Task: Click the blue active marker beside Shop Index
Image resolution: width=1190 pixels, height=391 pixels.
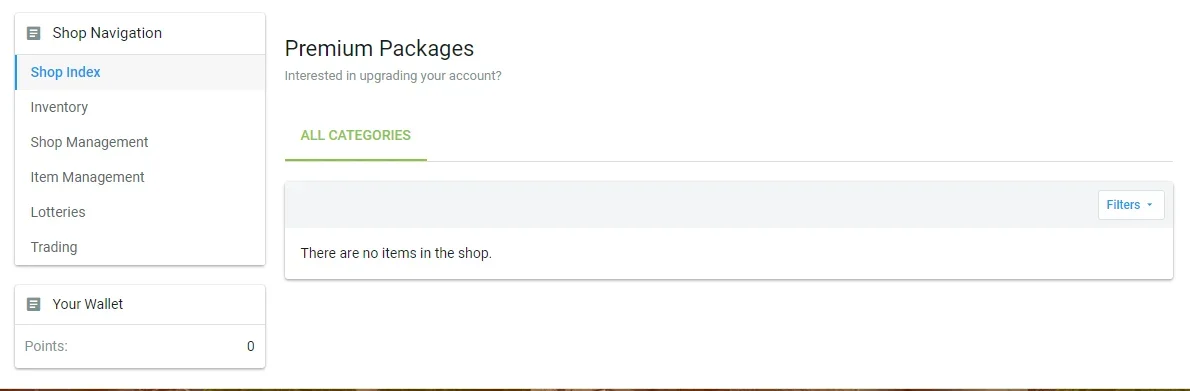Action: click(16, 73)
